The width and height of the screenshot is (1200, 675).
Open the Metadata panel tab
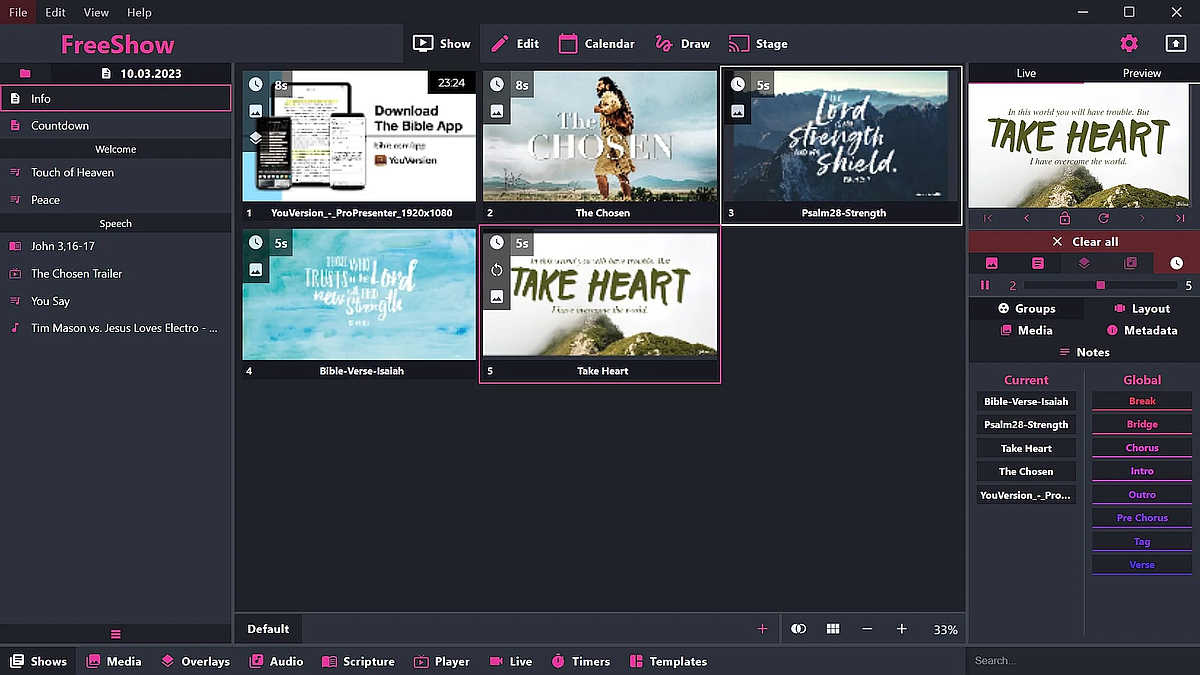(1141, 330)
